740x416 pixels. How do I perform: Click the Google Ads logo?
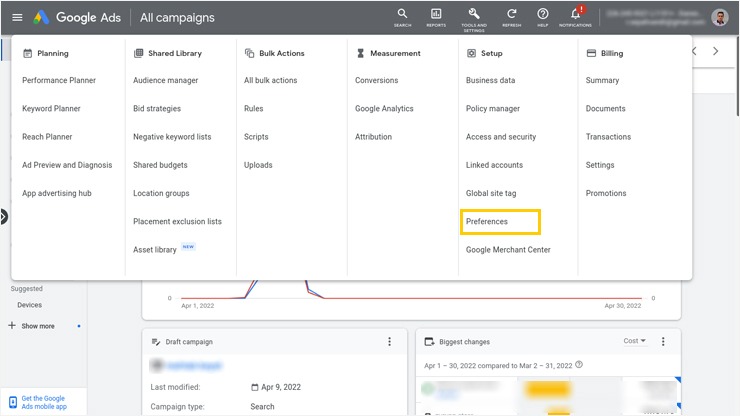[x=77, y=17]
